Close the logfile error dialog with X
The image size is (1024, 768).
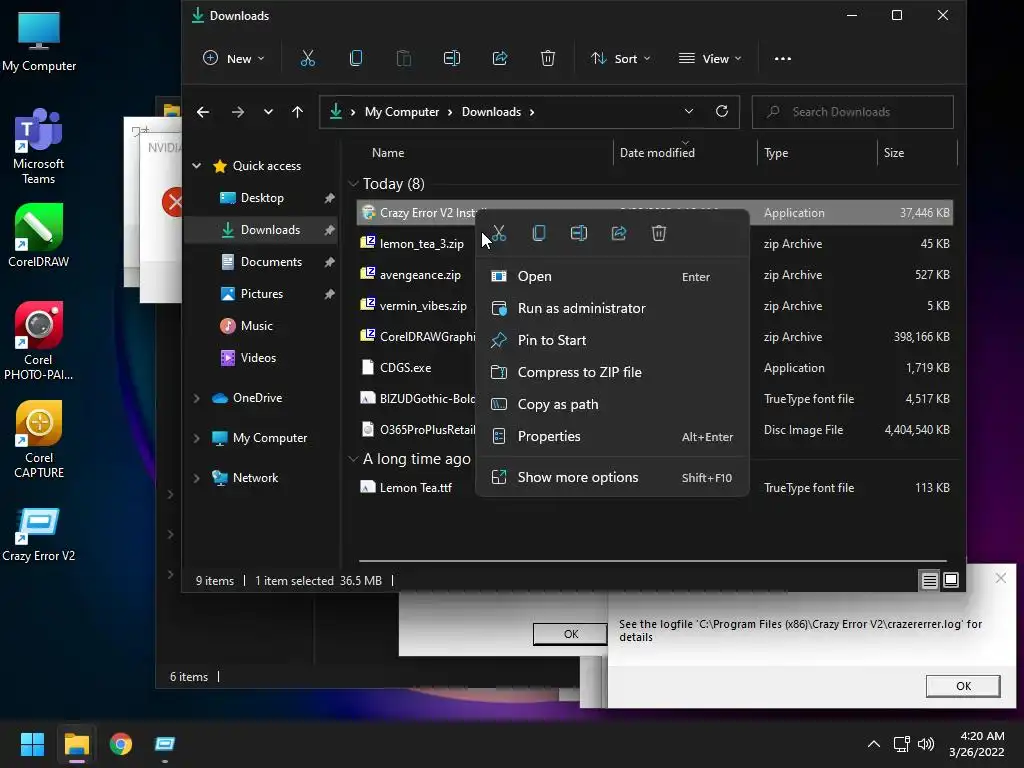(1000, 578)
